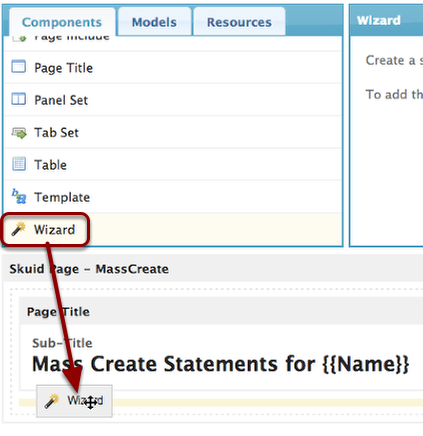Click the partially visible Page Include icon
Screen dimensions: 423x436
[x=19, y=39]
